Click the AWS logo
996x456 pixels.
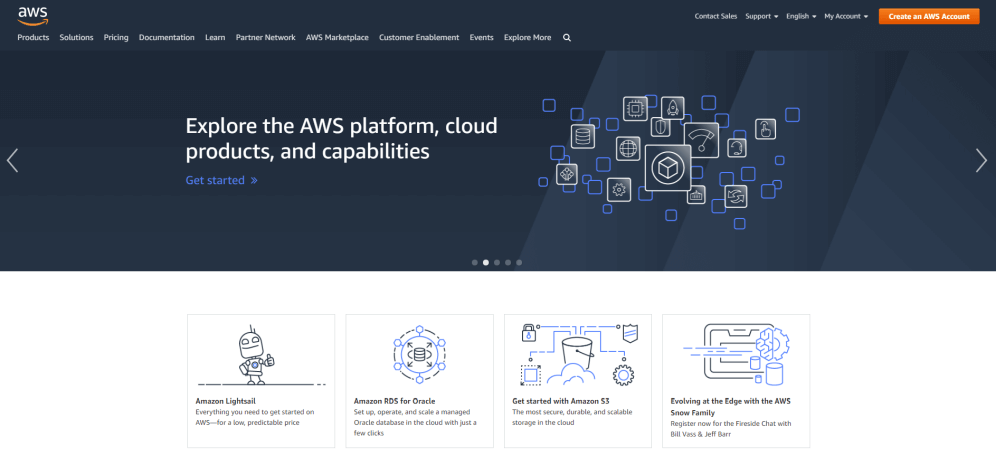point(32,15)
